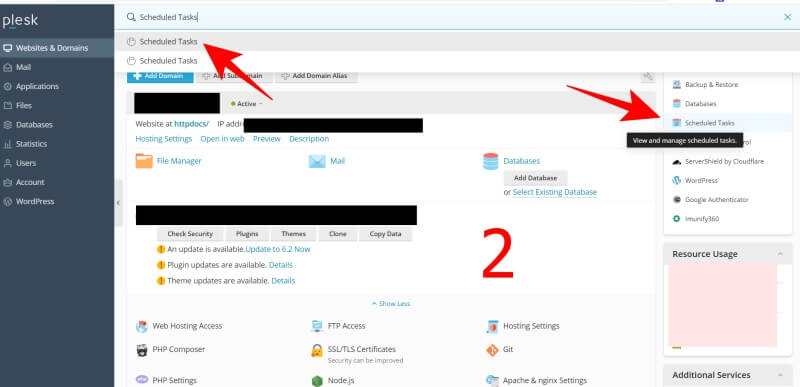Click the Clone button
The image size is (800, 387).
click(338, 234)
